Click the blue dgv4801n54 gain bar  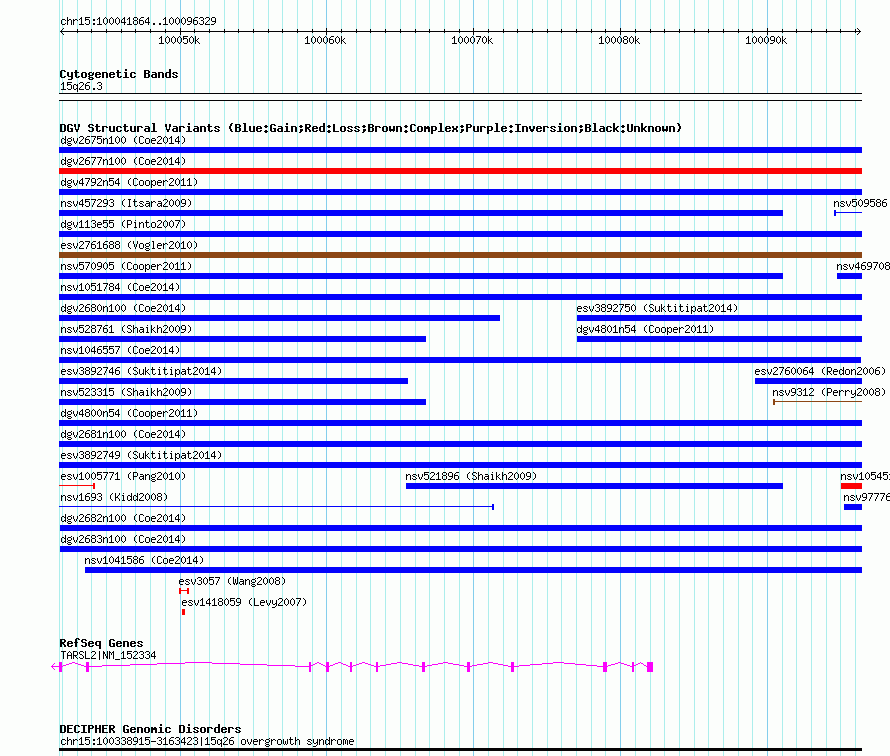pyautogui.click(x=719, y=339)
